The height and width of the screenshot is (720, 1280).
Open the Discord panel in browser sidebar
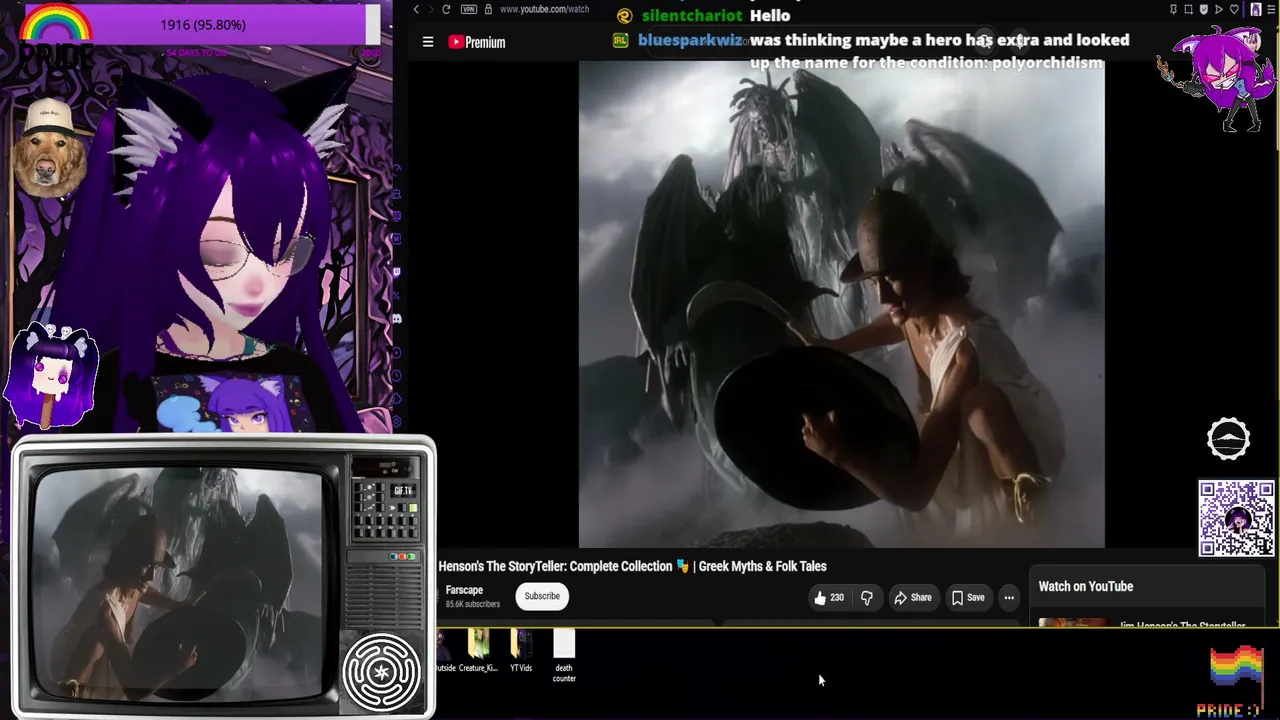click(397, 319)
